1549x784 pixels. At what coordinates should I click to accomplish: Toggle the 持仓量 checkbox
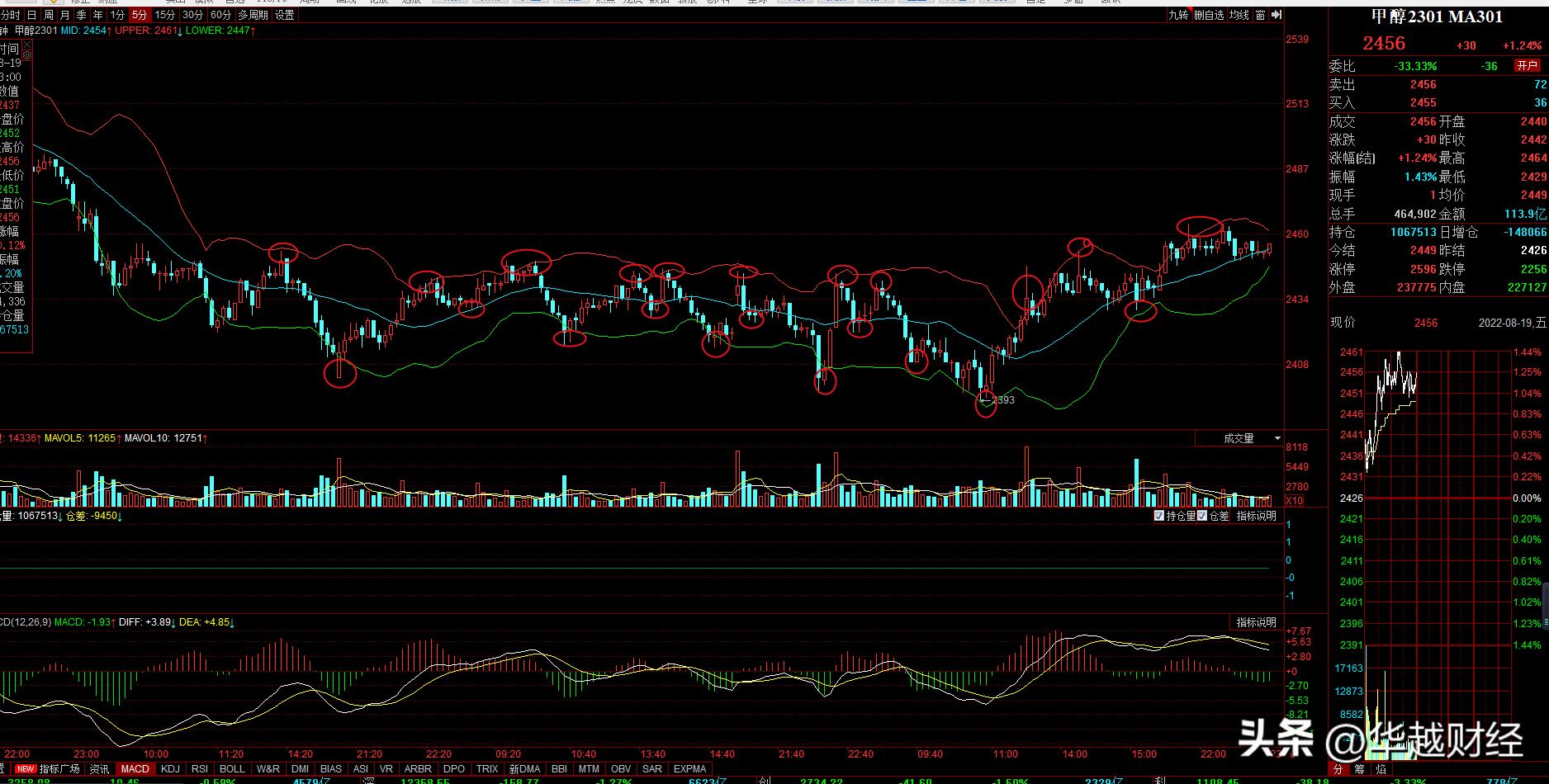click(x=1159, y=516)
